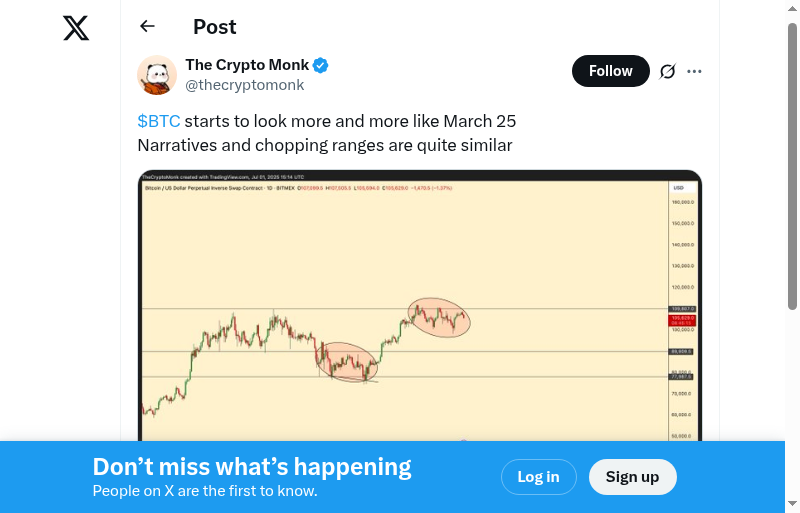The width and height of the screenshot is (800, 513).
Task: Click the upper-right circled range on the chart
Action: pos(438,317)
